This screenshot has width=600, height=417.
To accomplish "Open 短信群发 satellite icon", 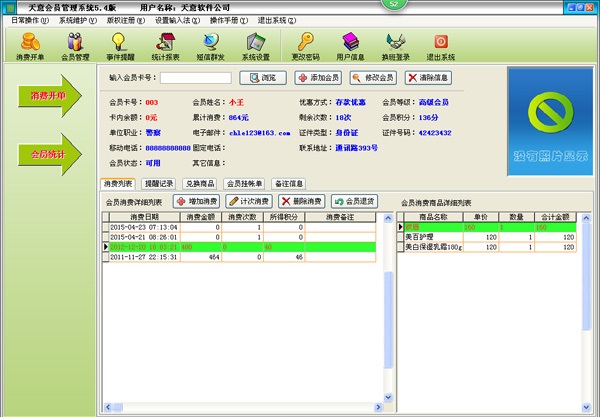I will click(210, 47).
